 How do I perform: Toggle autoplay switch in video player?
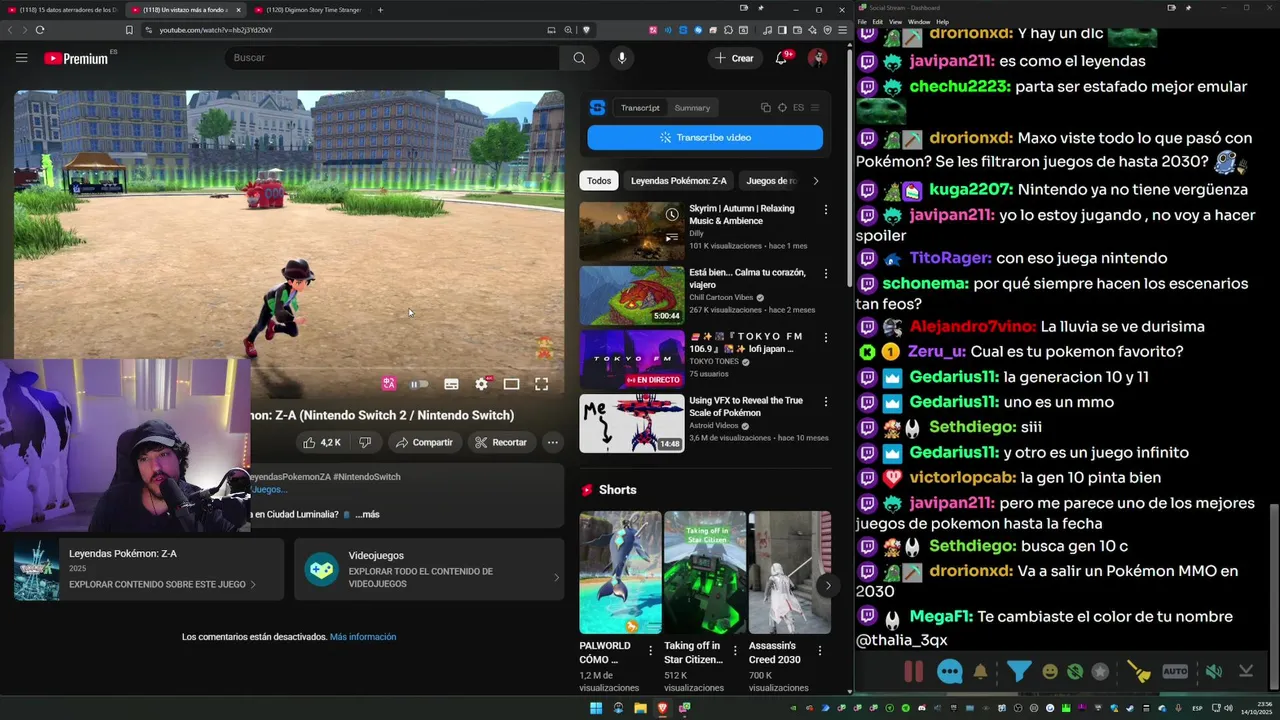(x=419, y=384)
